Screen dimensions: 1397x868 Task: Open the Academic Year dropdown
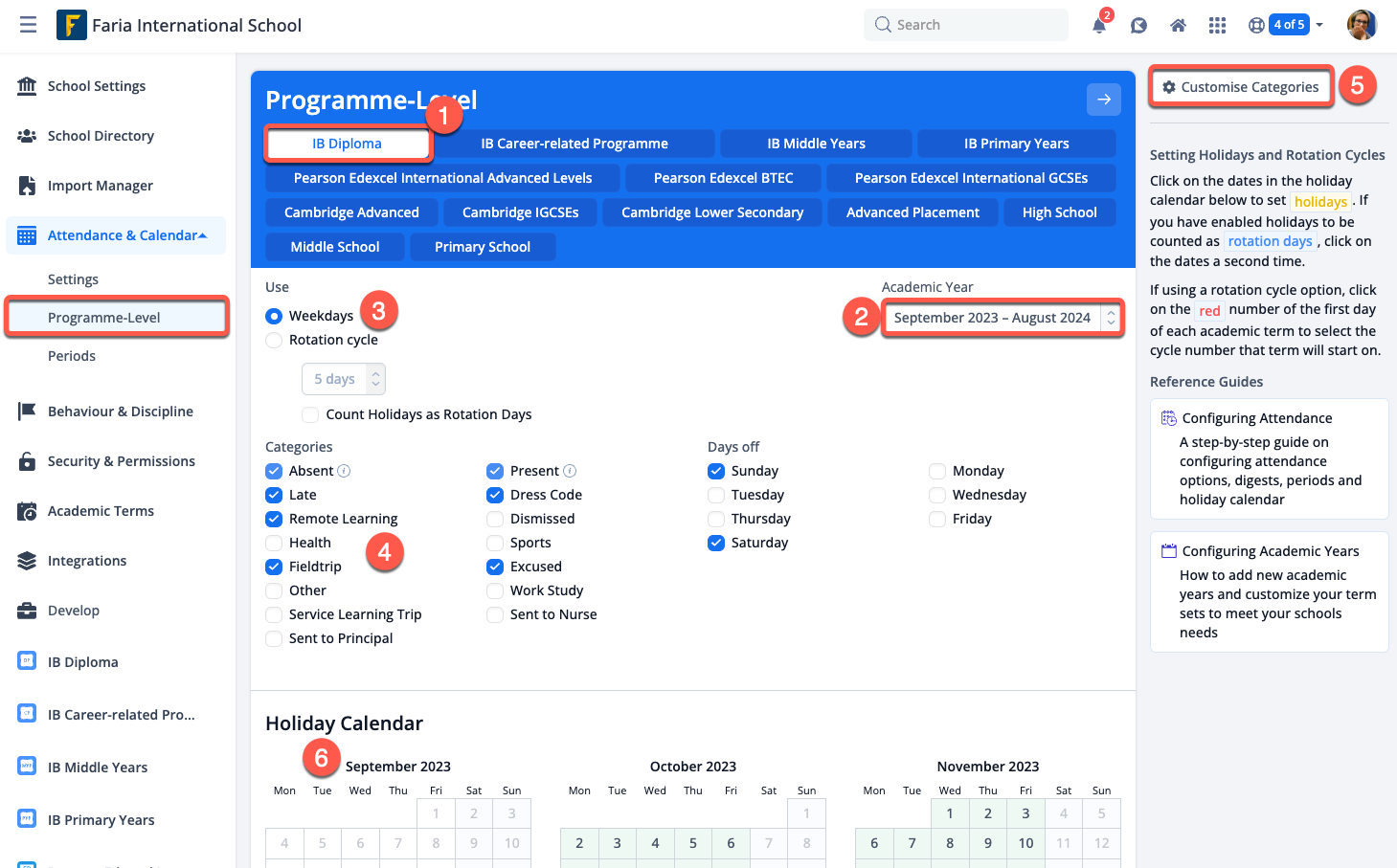coord(1002,318)
